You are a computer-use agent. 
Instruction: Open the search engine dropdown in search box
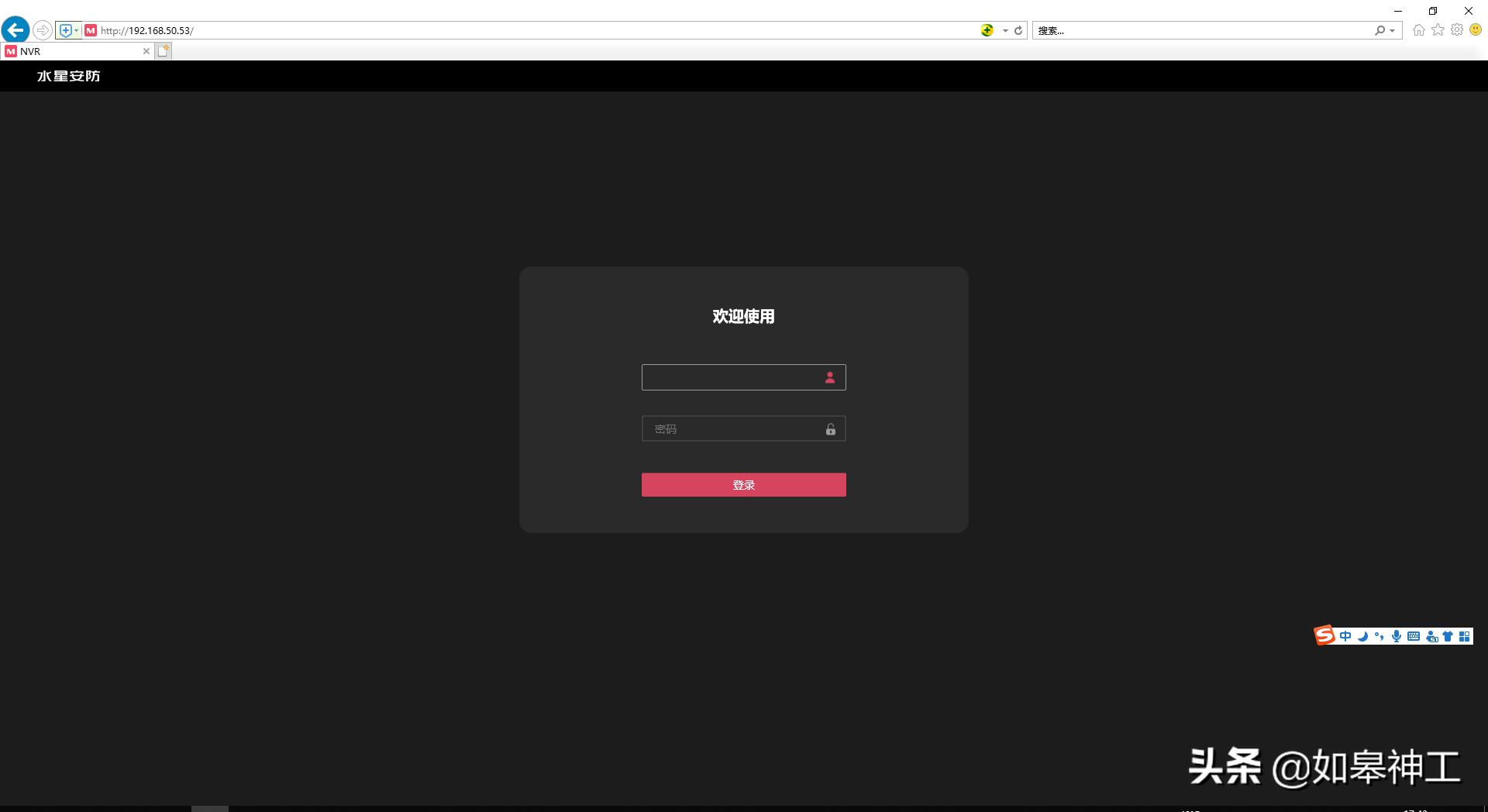click(x=1392, y=30)
